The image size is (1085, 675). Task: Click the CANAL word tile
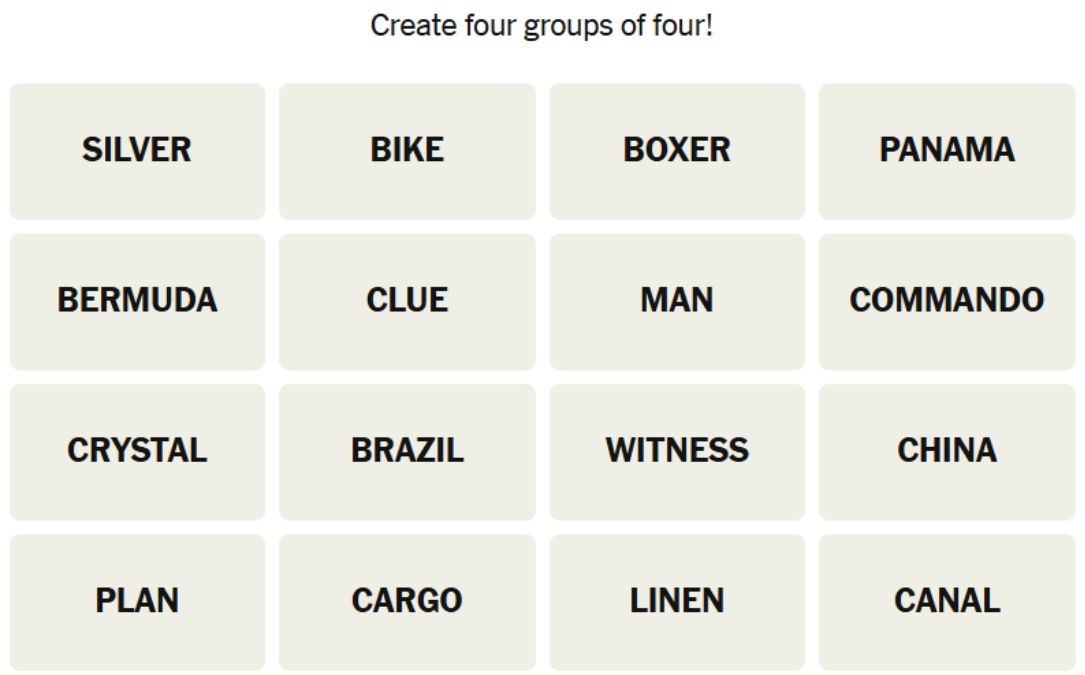947,601
